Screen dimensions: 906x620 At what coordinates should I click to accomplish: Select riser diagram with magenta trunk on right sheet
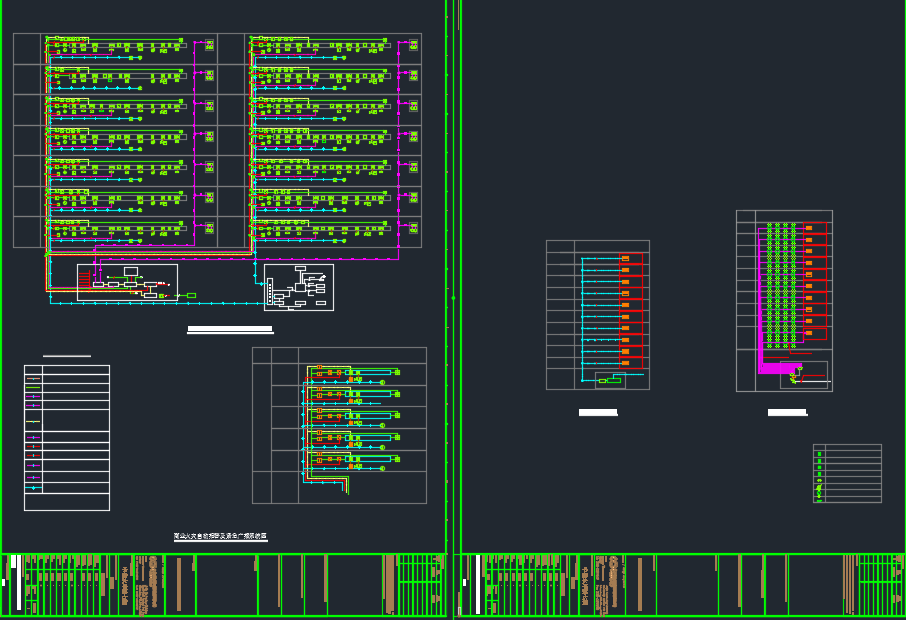784,301
